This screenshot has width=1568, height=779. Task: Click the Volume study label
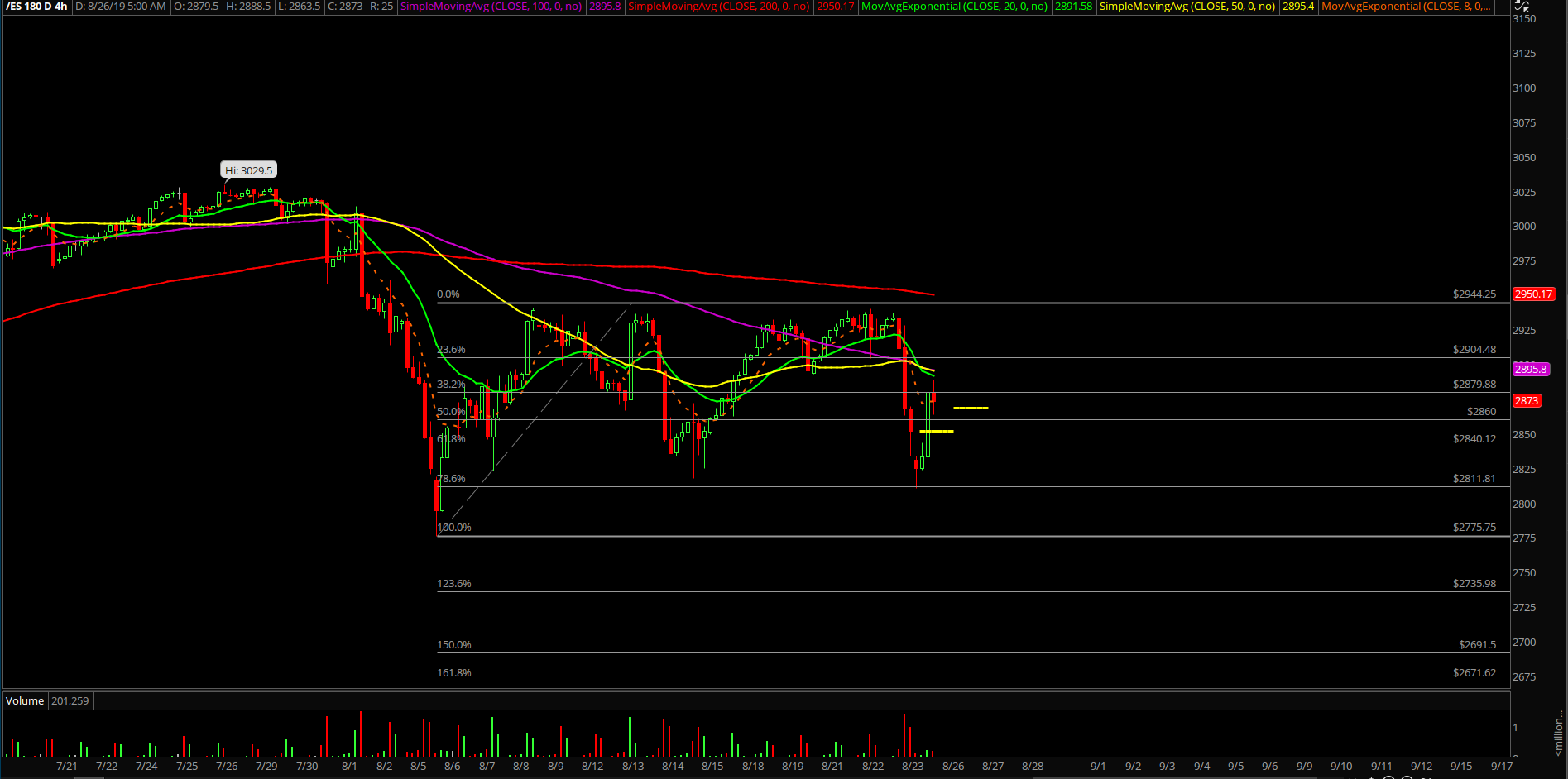coord(25,701)
